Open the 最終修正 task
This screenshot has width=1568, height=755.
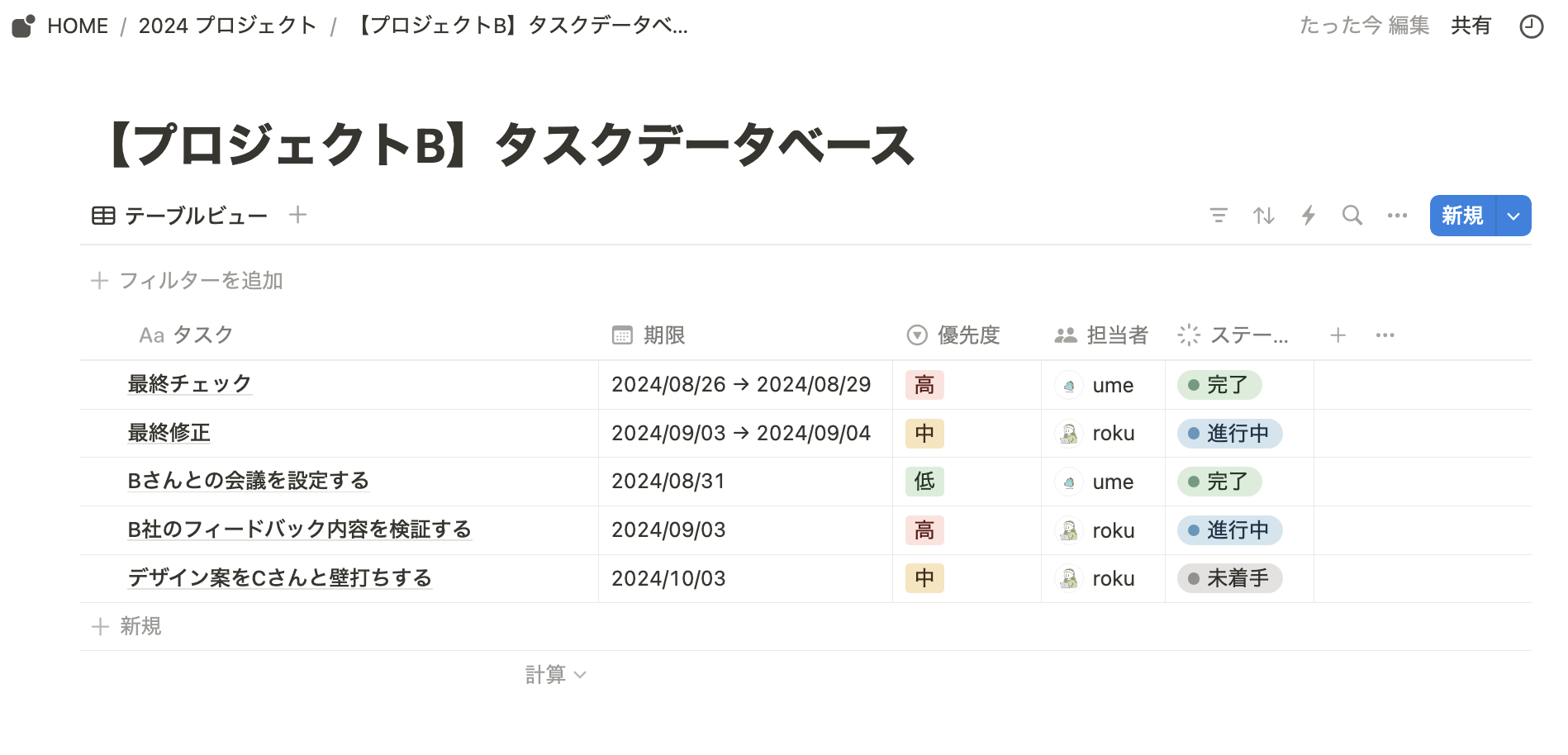click(x=169, y=433)
